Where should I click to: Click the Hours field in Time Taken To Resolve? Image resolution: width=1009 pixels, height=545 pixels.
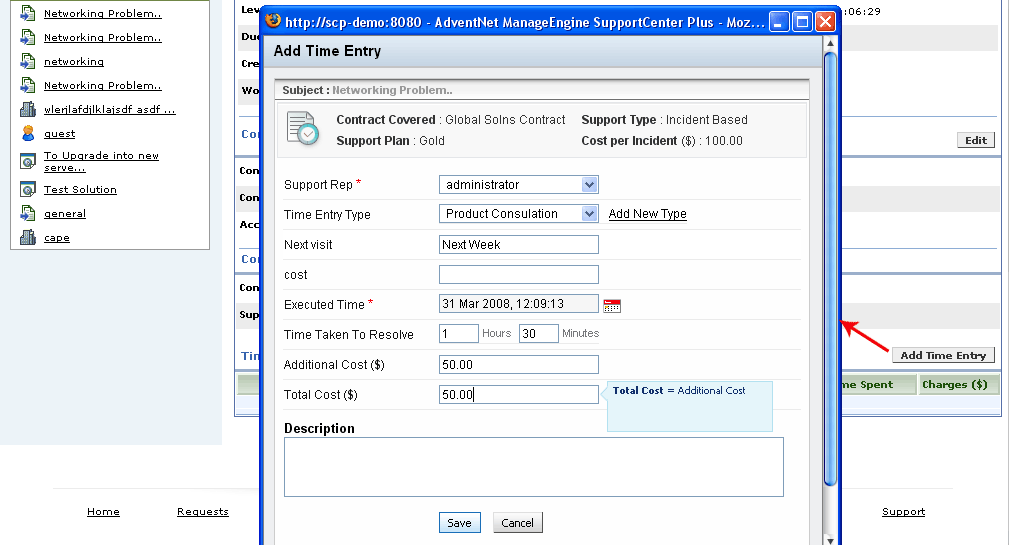coord(459,333)
